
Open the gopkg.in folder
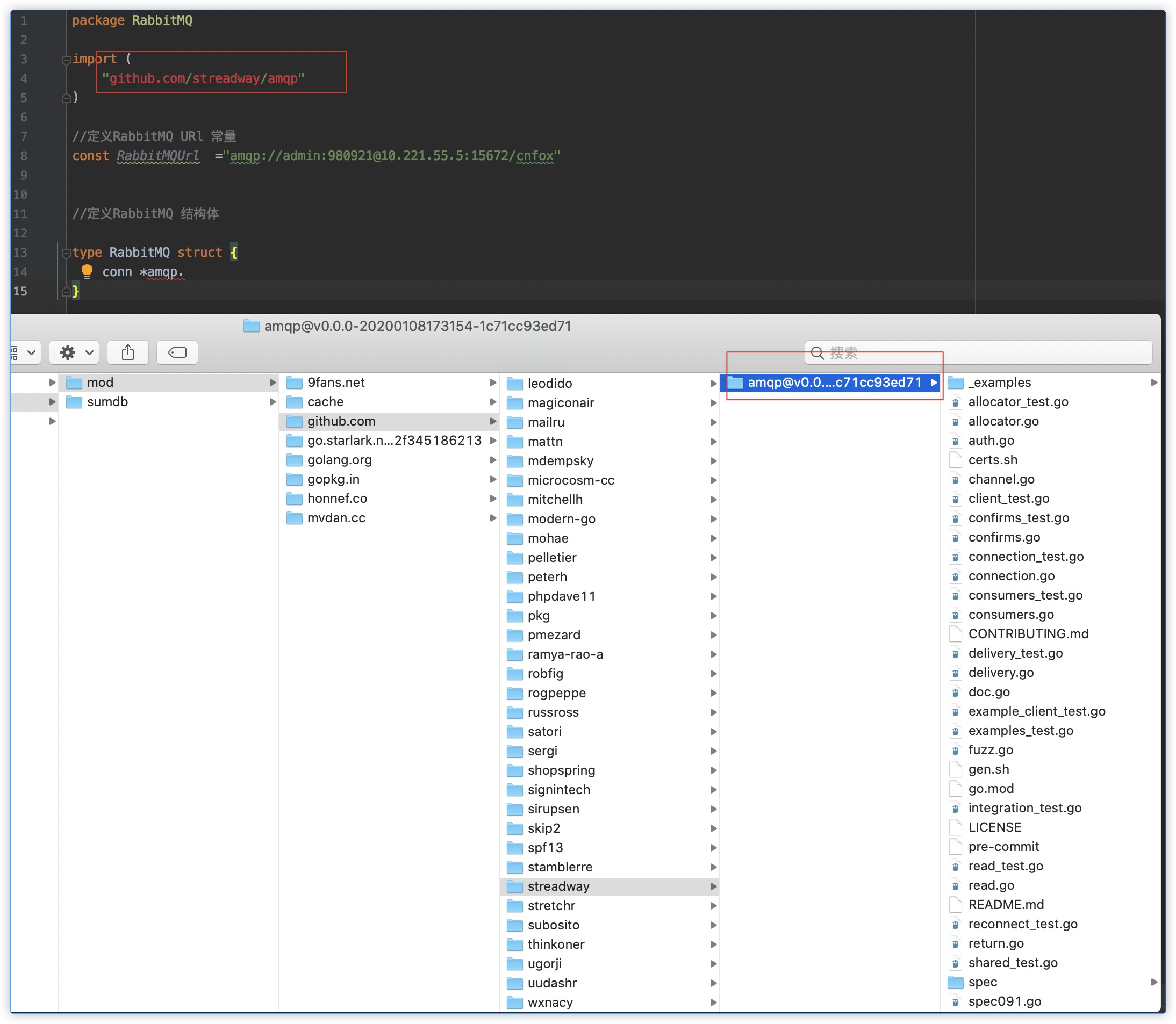(389, 479)
